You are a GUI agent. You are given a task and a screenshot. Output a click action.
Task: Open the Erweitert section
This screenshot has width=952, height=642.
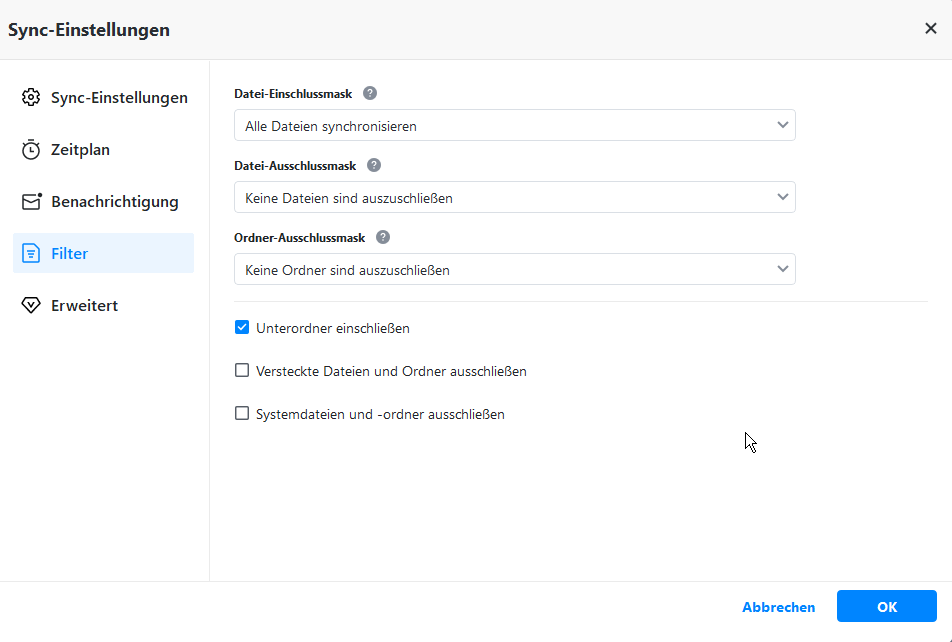click(x=85, y=306)
